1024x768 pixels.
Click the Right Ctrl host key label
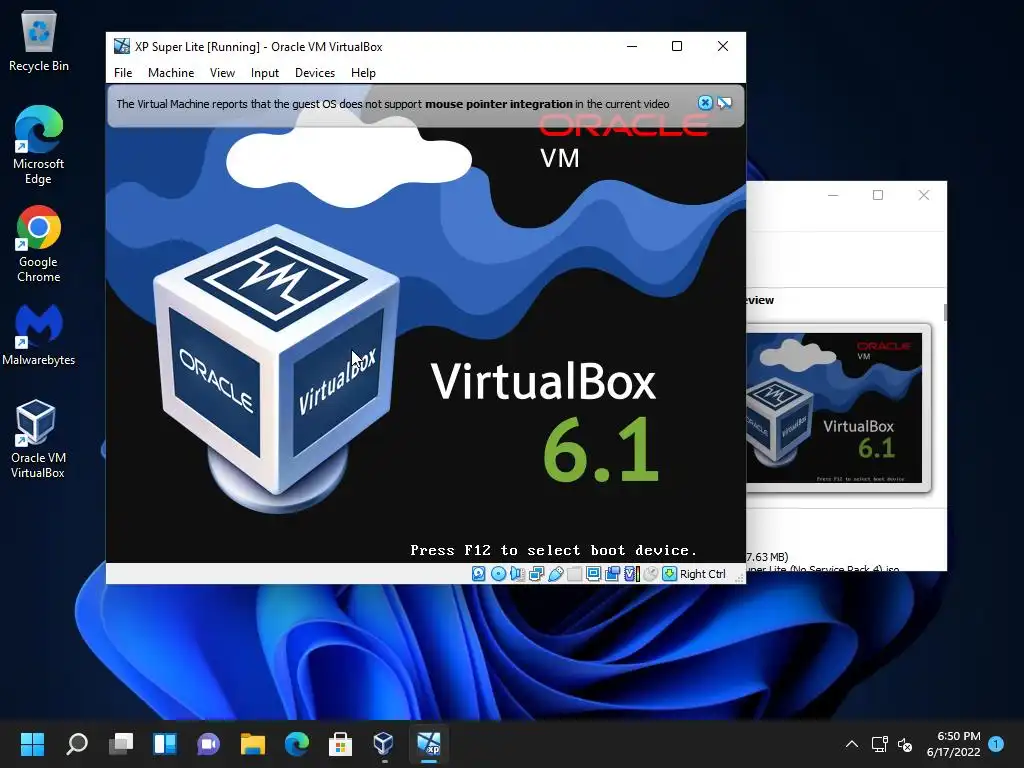pos(703,573)
